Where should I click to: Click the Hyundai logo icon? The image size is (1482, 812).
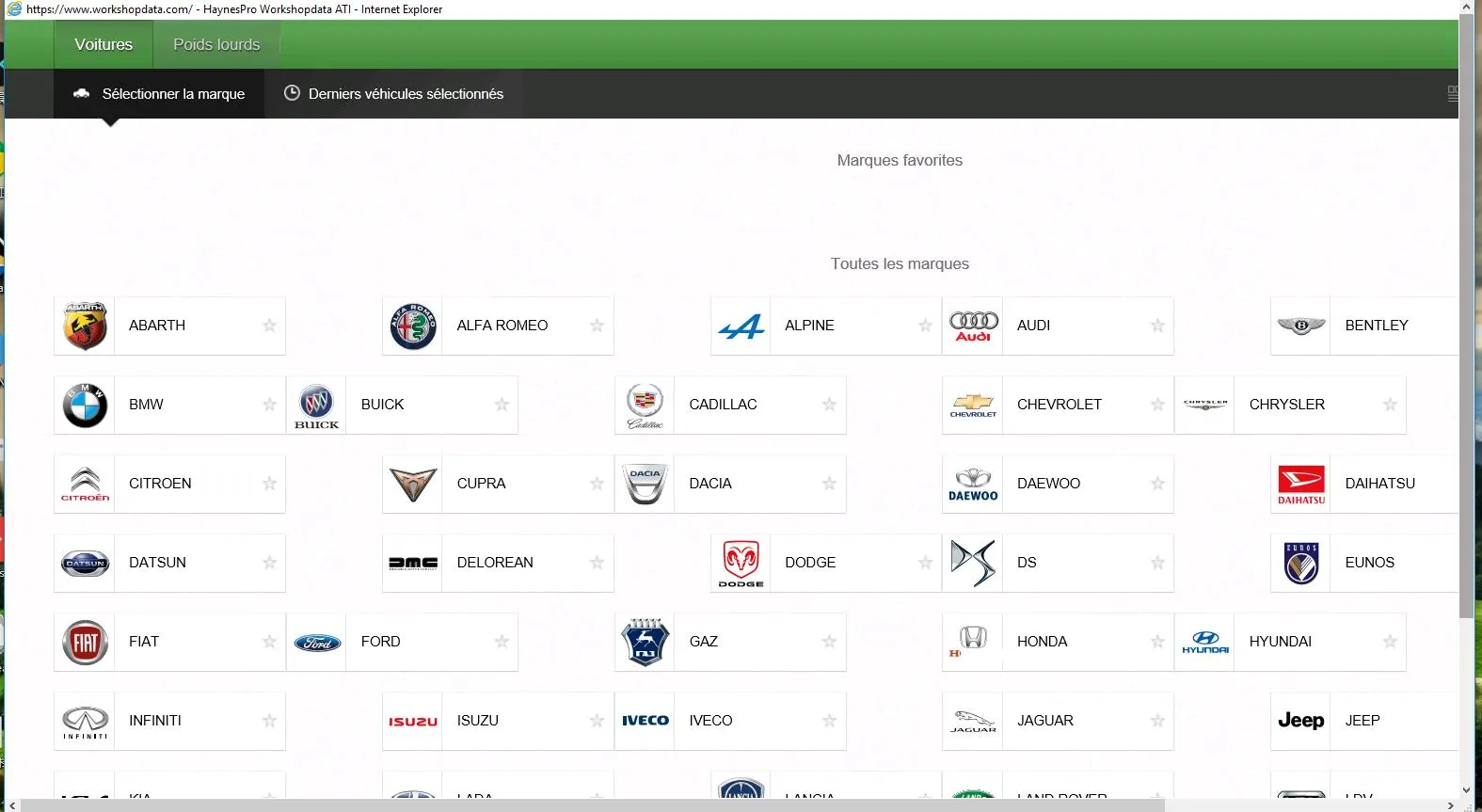1204,642
